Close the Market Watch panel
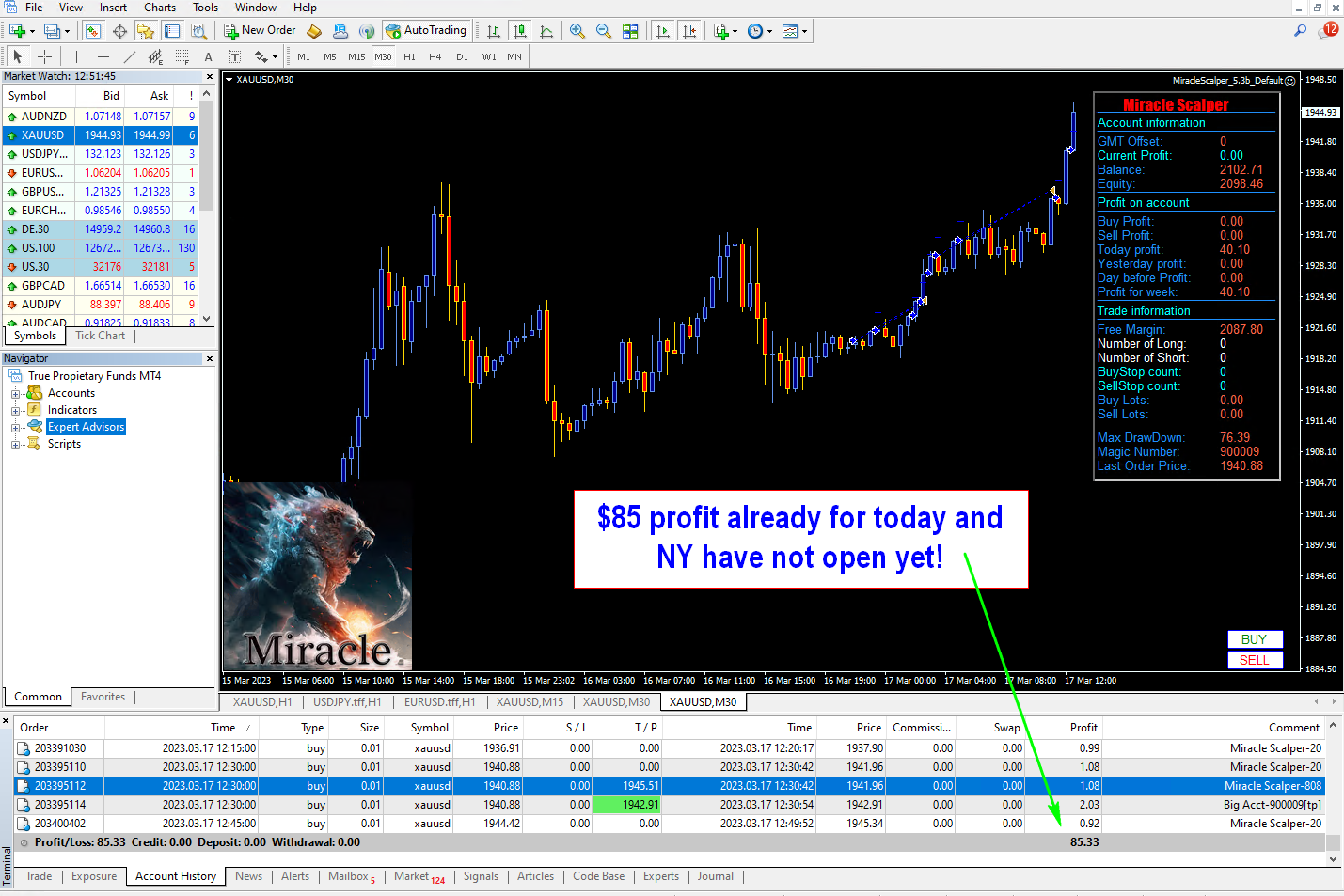Viewport: 1344px width, 896px height. [x=210, y=77]
